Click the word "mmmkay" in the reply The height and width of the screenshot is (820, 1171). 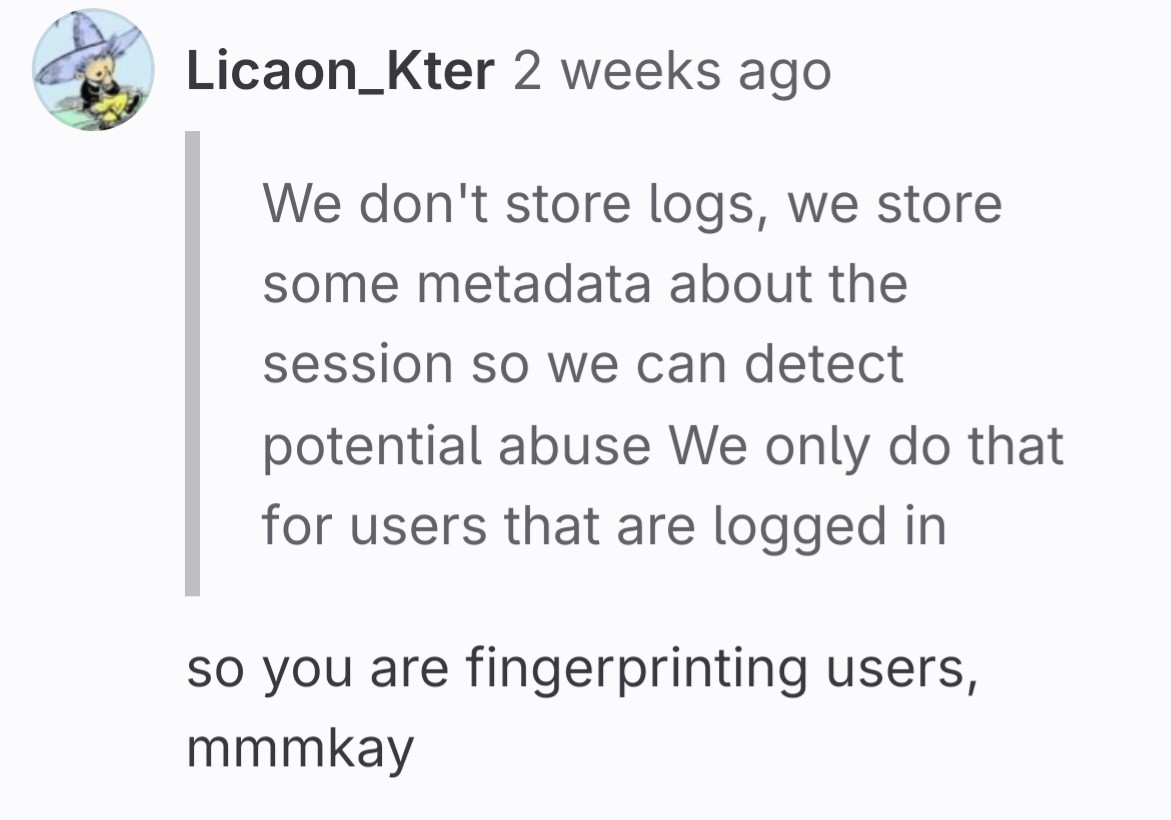(x=300, y=748)
